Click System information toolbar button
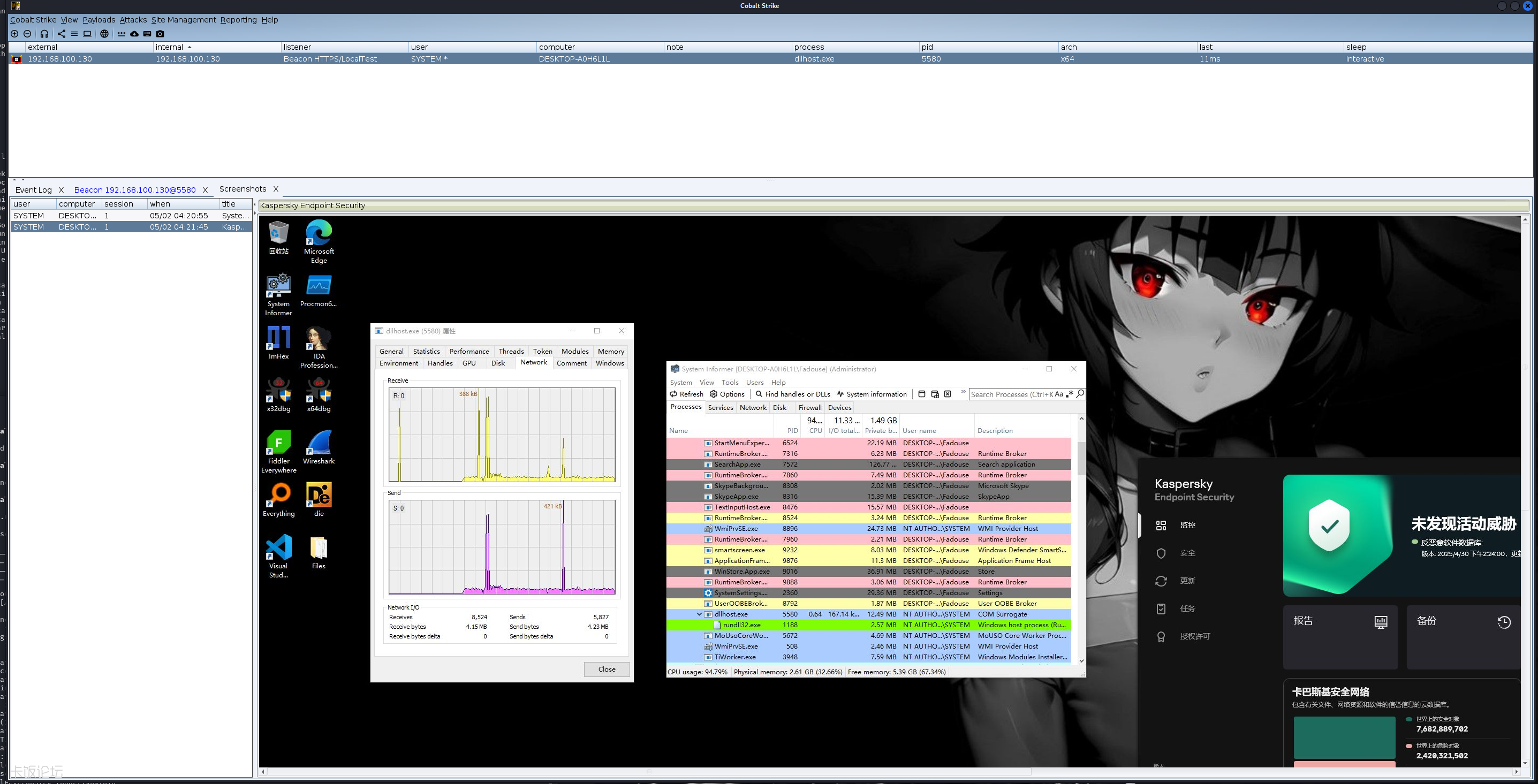Viewport: 1538px width, 784px height. (x=872, y=394)
